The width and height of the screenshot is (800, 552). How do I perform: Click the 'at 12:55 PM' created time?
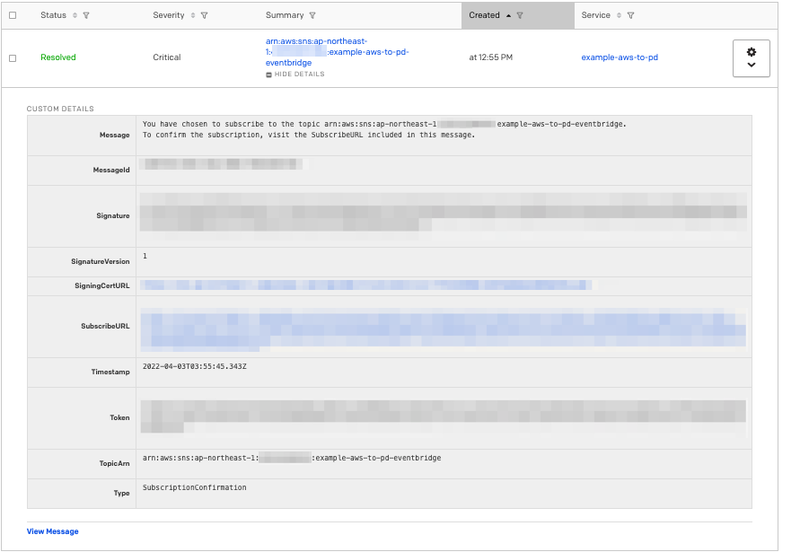pyautogui.click(x=491, y=57)
